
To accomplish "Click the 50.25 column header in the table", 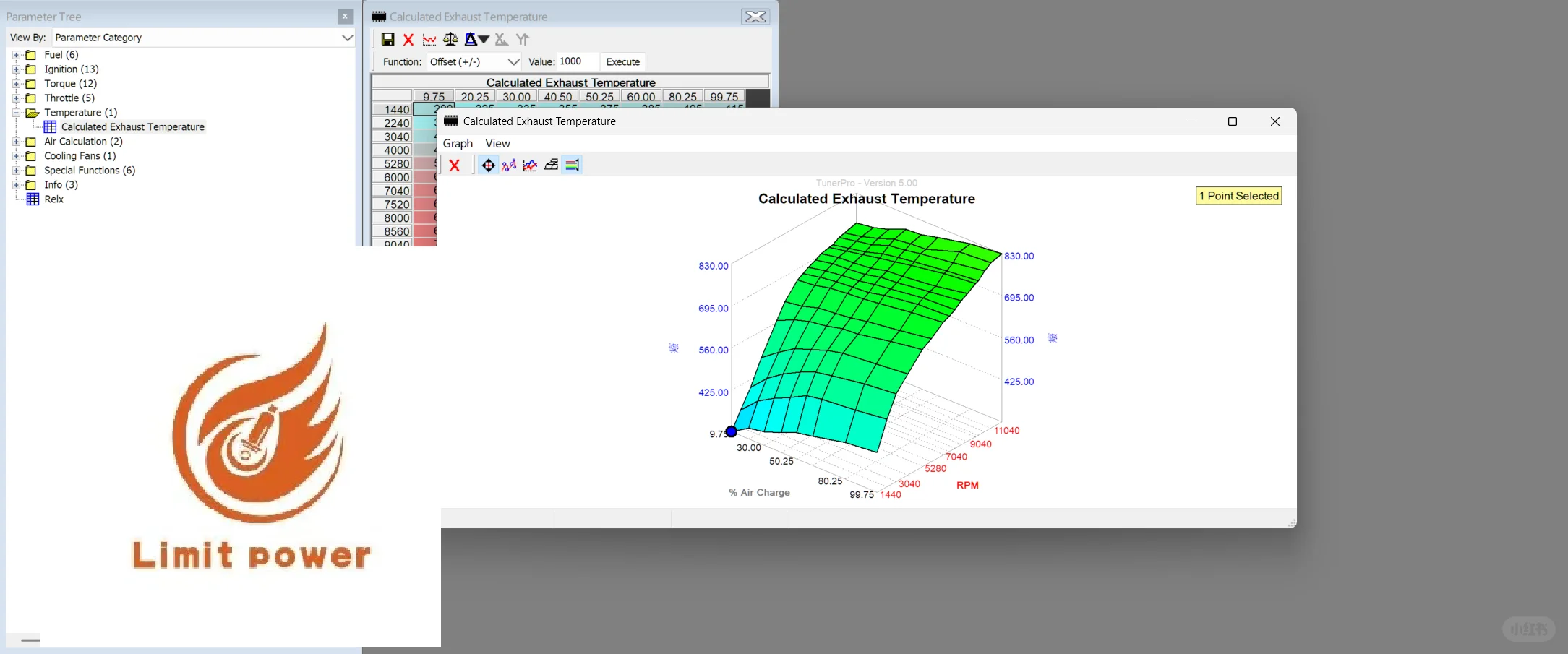I will tap(599, 97).
